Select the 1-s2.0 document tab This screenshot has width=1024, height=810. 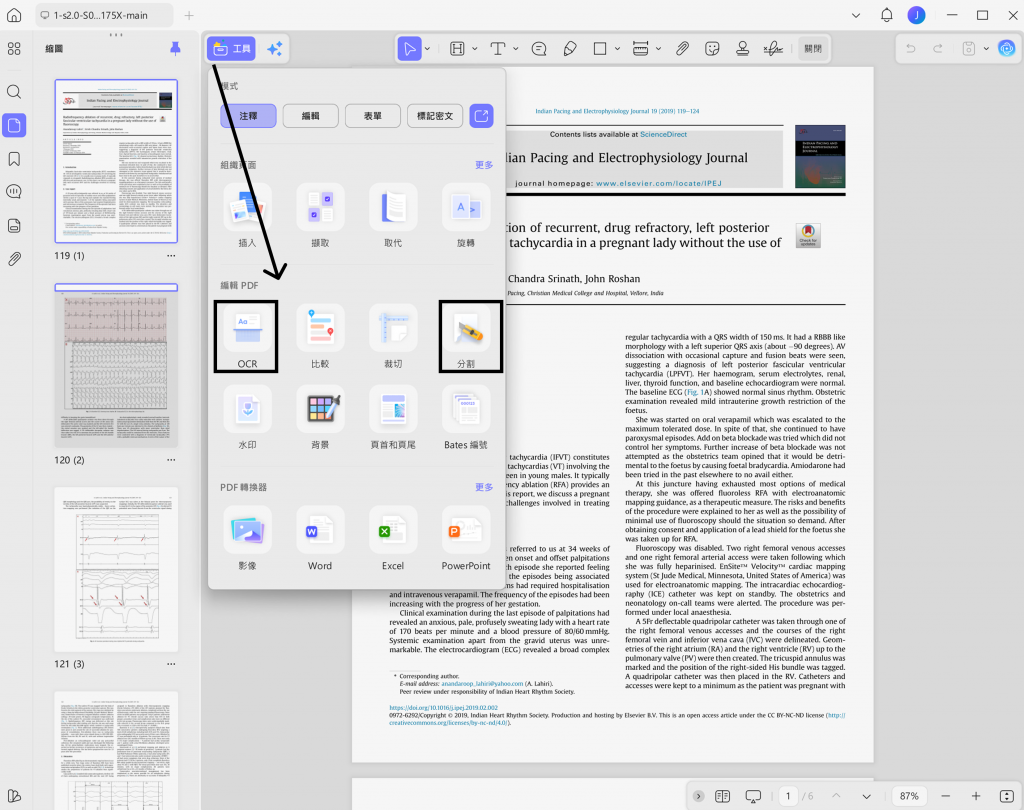(x=103, y=15)
